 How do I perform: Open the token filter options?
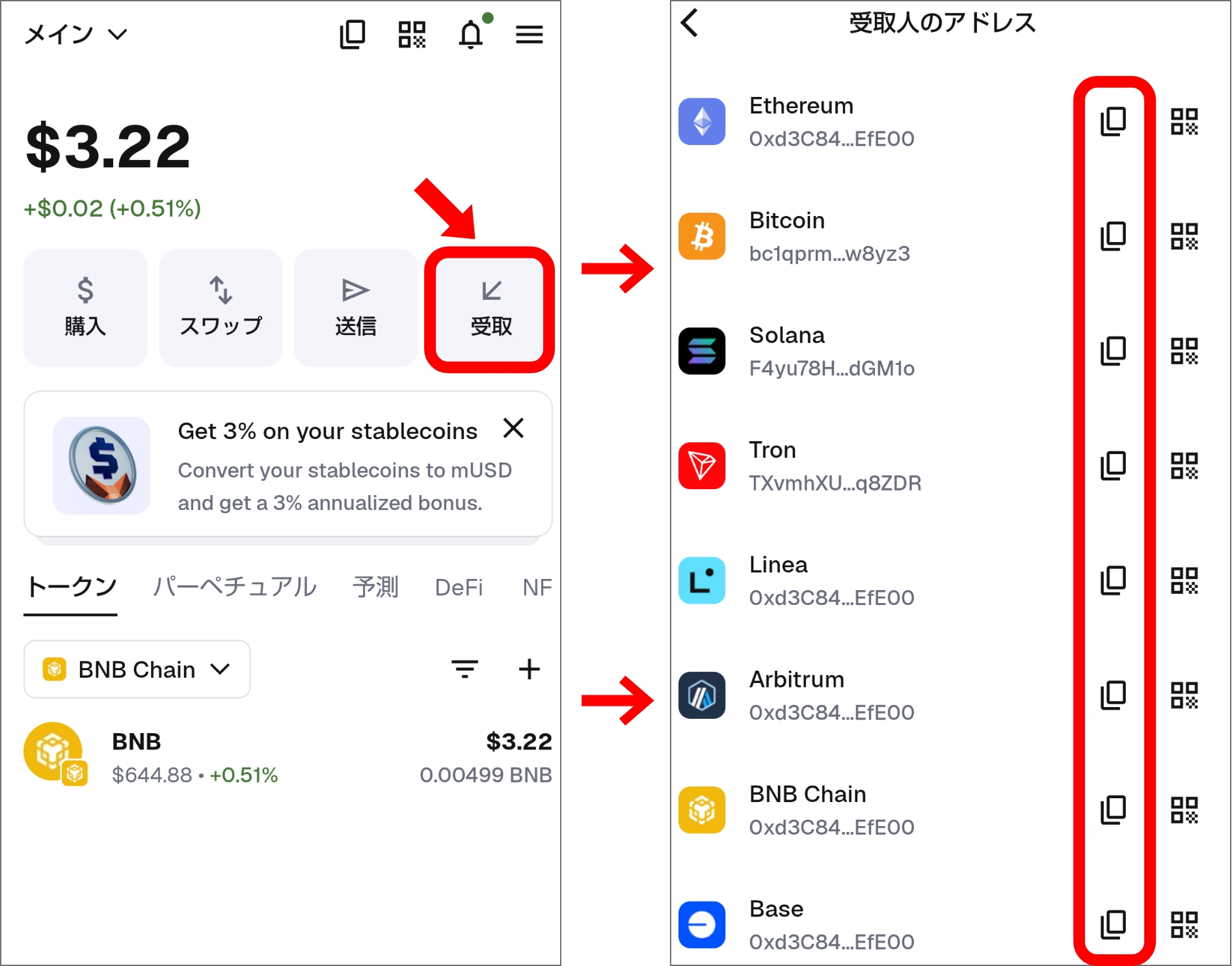pos(464,669)
